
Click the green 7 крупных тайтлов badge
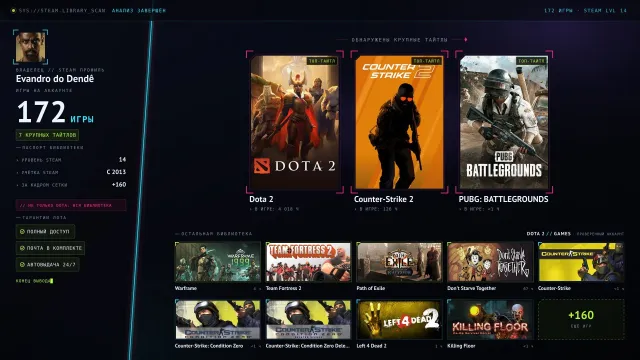click(x=47, y=135)
